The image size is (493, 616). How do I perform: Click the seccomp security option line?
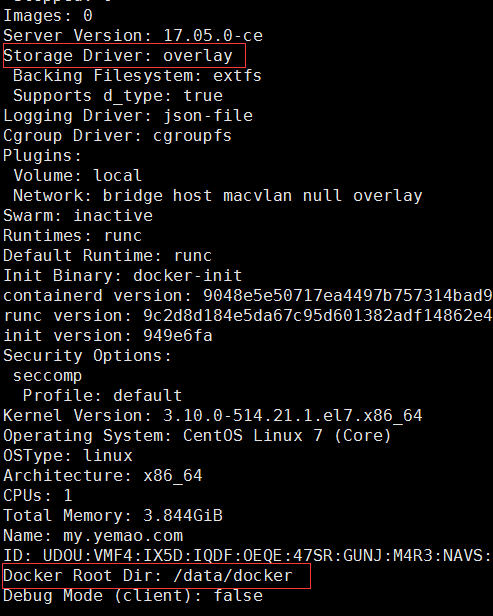click(48, 376)
